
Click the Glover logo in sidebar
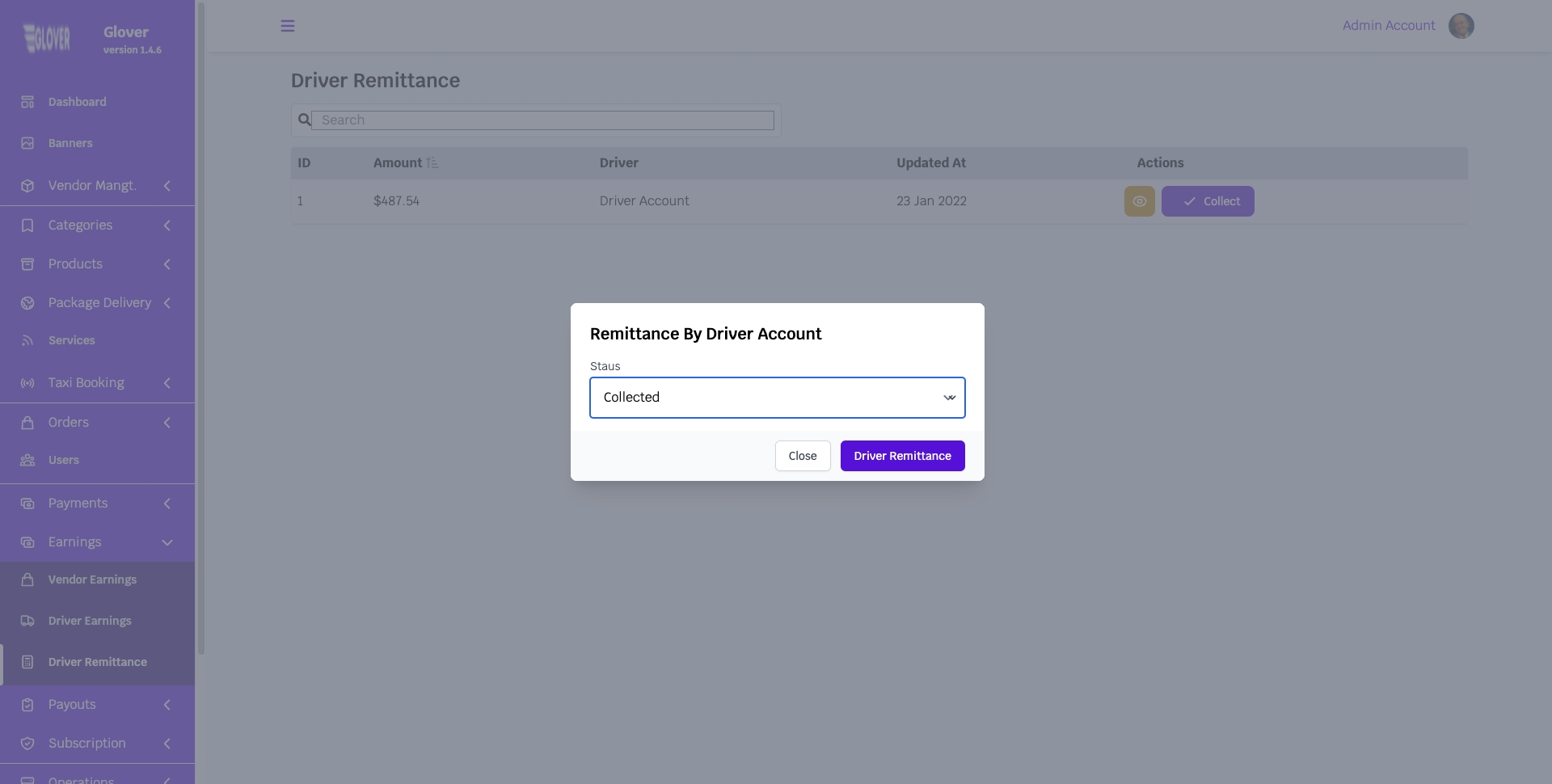tap(47, 38)
